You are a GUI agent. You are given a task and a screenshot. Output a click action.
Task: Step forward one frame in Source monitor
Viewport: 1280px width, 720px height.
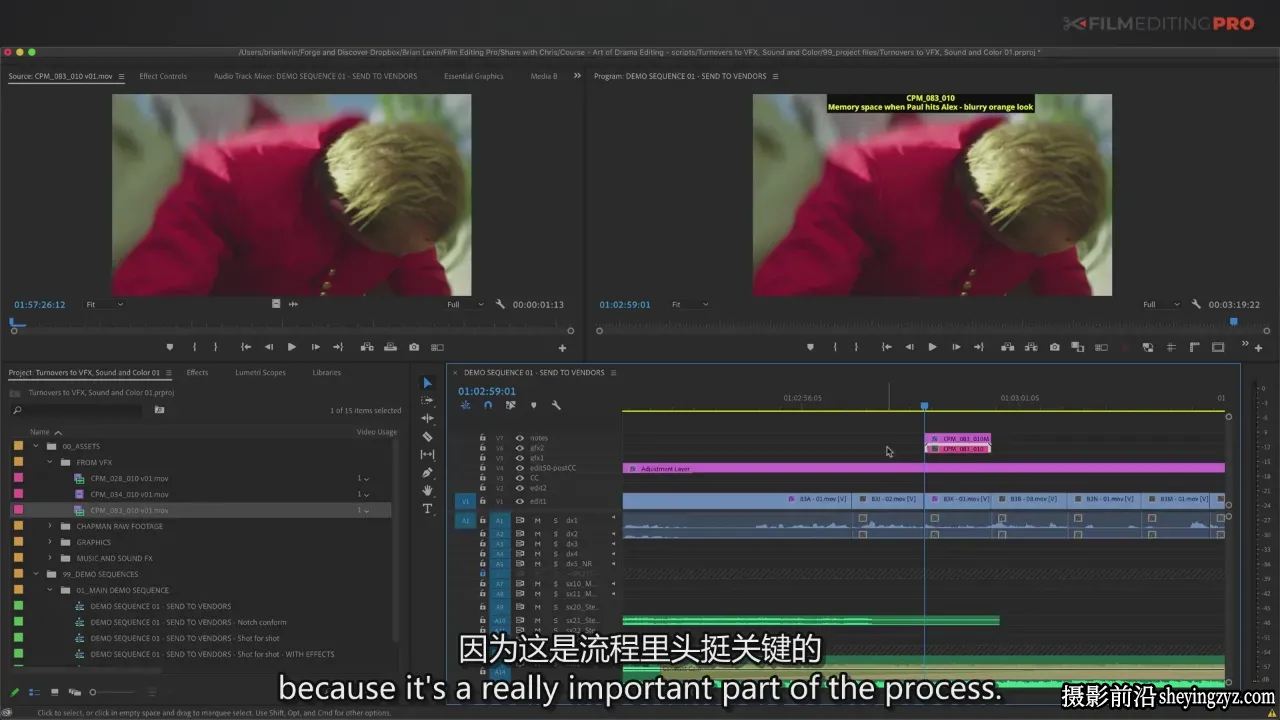315,347
